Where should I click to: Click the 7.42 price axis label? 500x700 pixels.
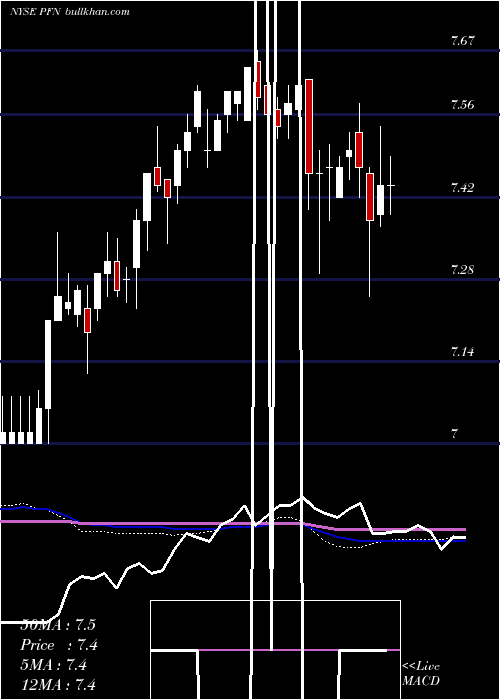tap(462, 188)
